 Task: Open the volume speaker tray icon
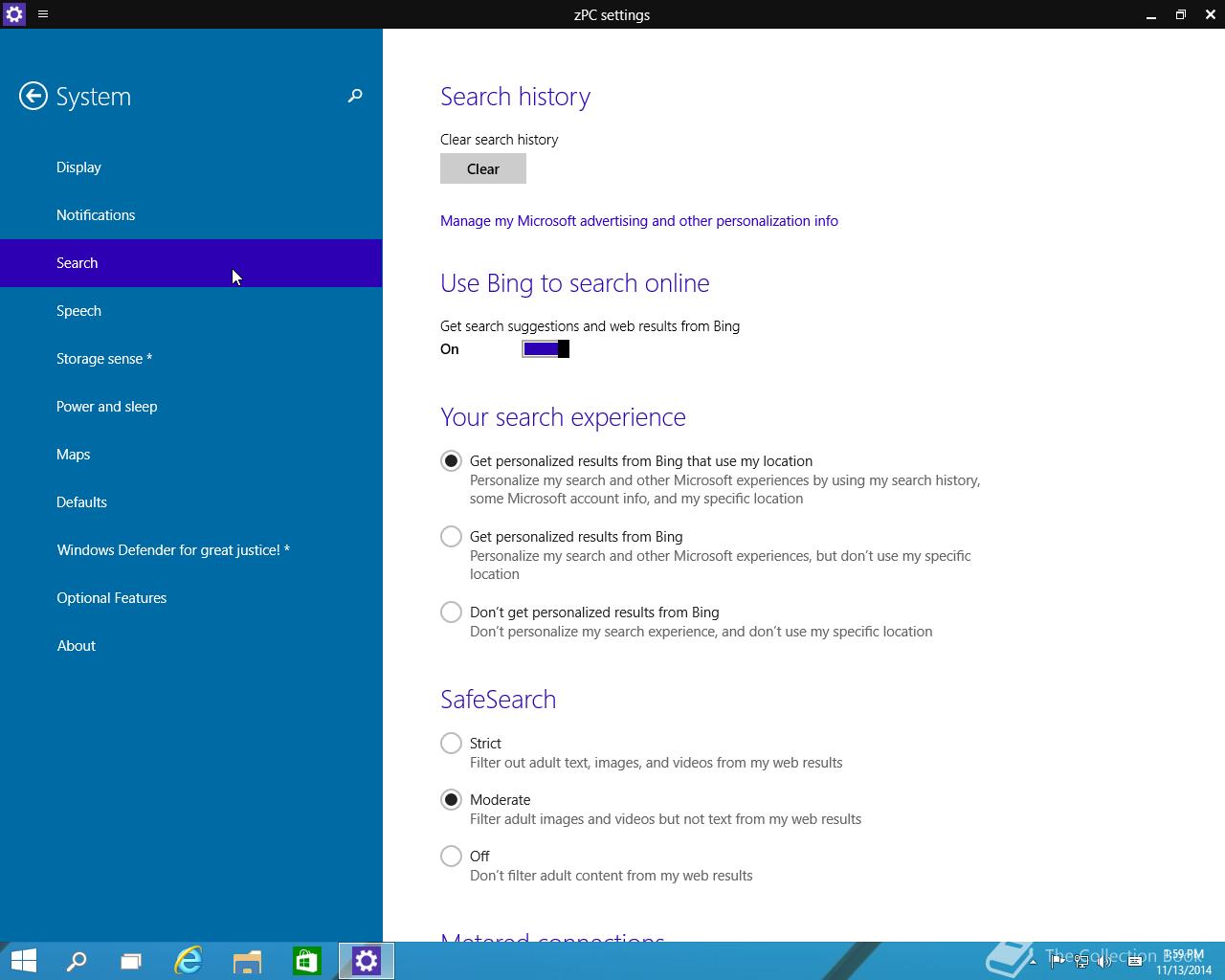1105,962
